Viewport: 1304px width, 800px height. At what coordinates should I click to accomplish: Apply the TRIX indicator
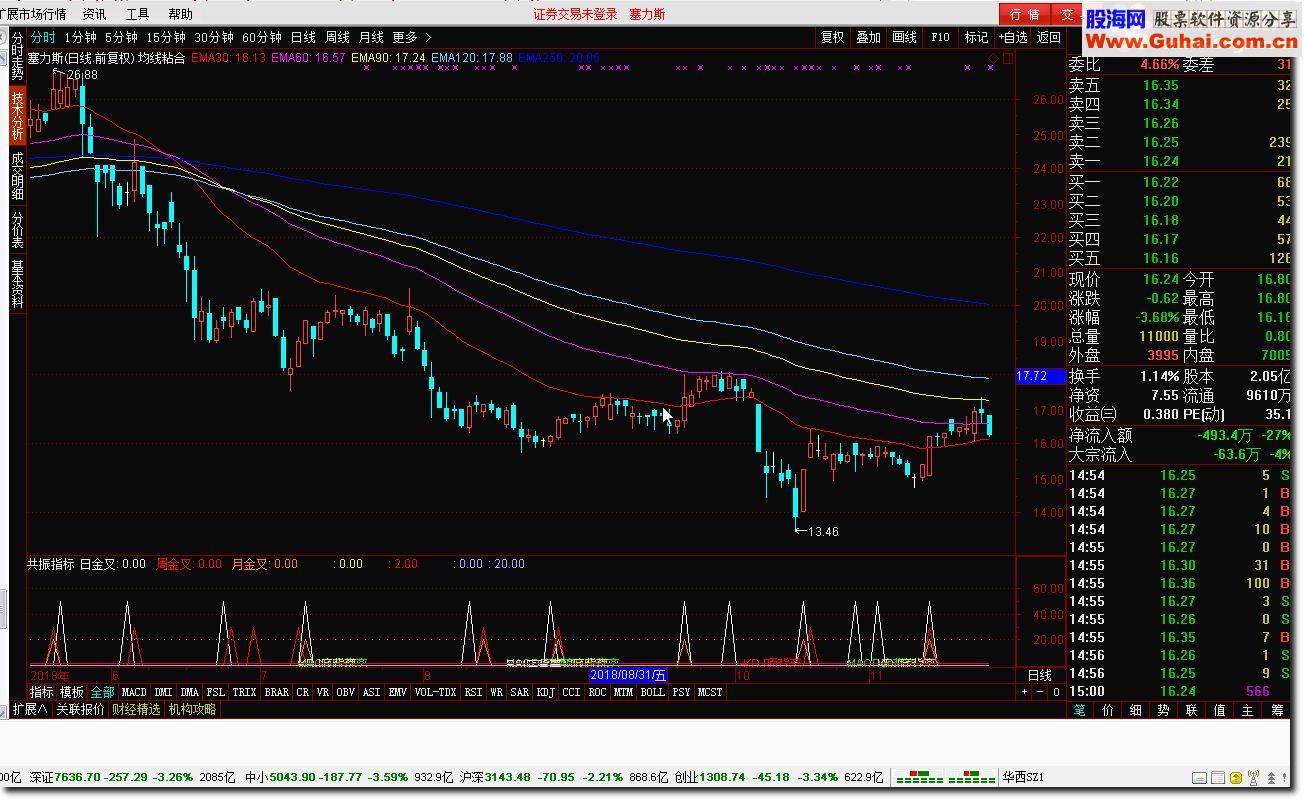tap(245, 692)
